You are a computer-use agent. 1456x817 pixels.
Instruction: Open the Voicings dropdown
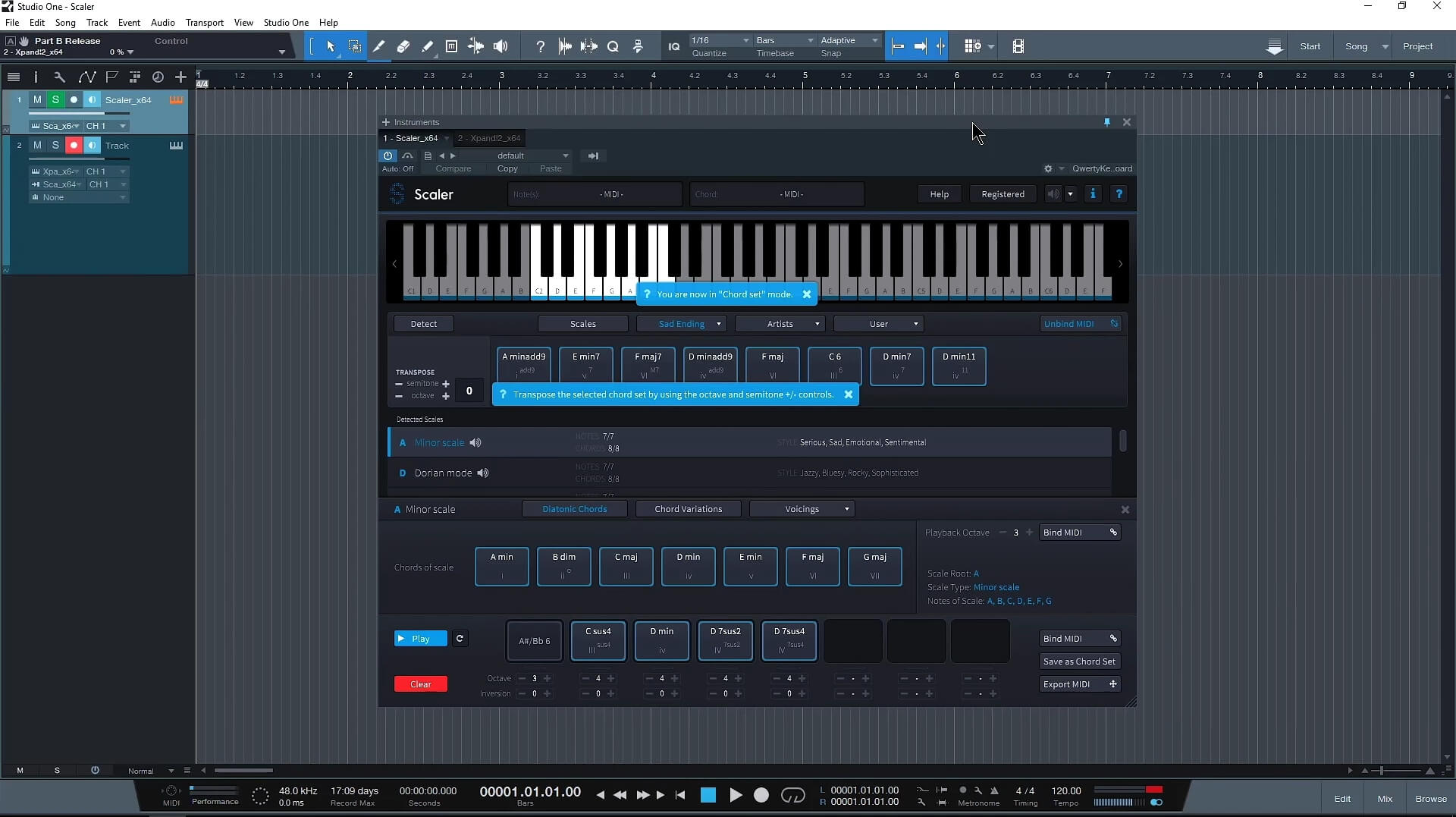[802, 509]
